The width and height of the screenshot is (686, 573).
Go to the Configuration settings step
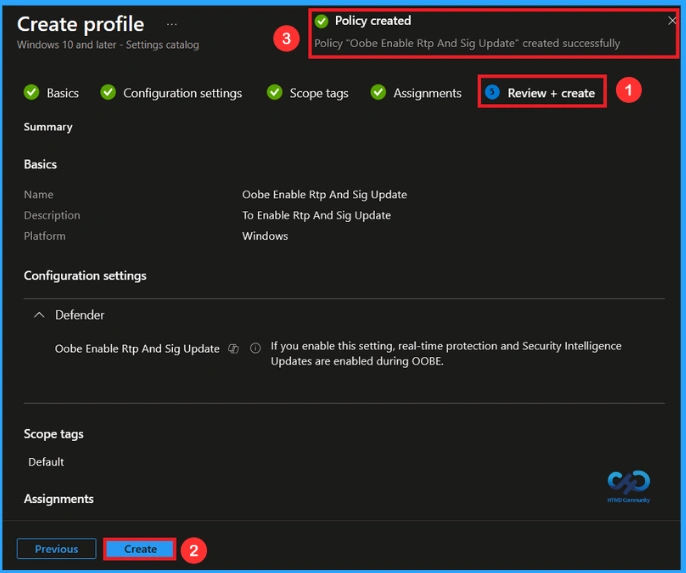182,93
